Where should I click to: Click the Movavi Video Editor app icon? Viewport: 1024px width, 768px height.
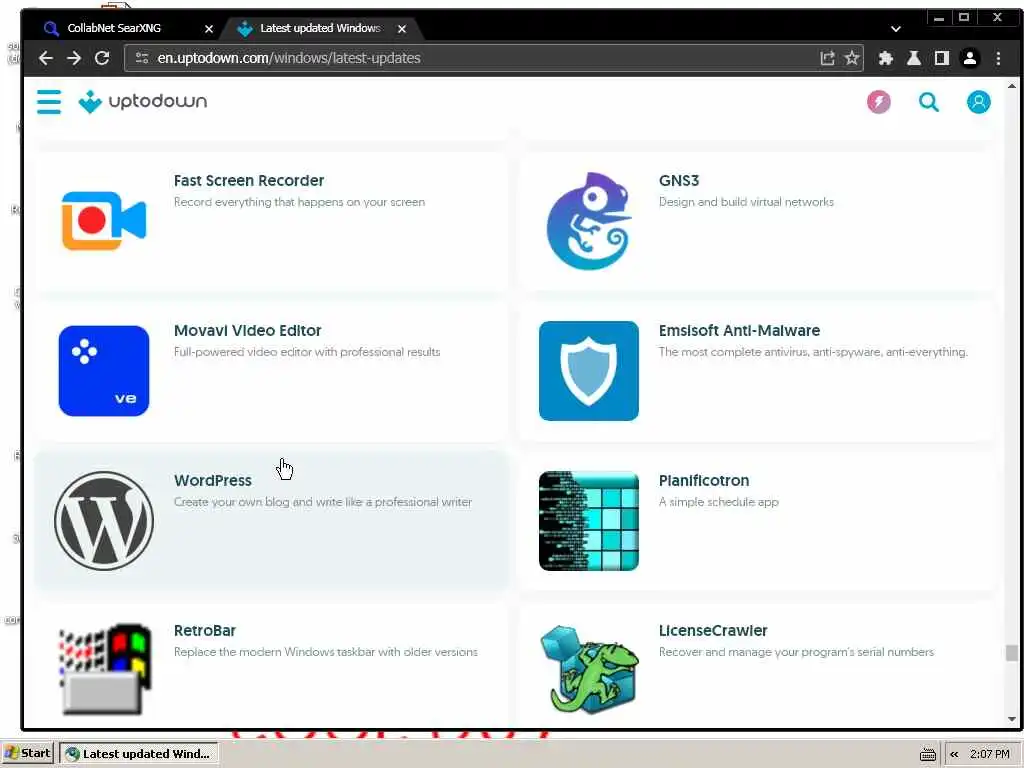(104, 371)
